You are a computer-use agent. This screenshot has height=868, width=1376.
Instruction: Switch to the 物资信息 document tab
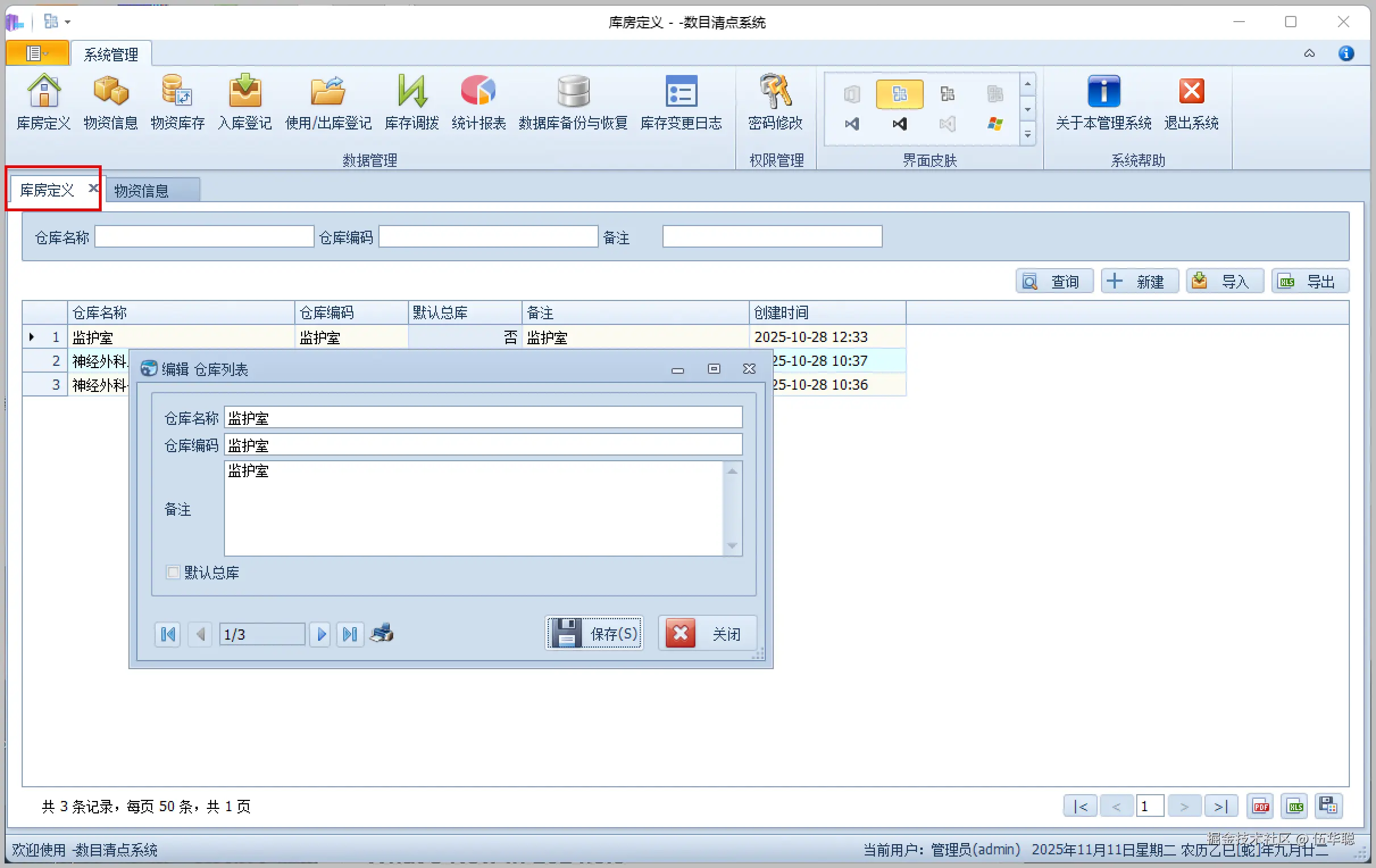(141, 190)
